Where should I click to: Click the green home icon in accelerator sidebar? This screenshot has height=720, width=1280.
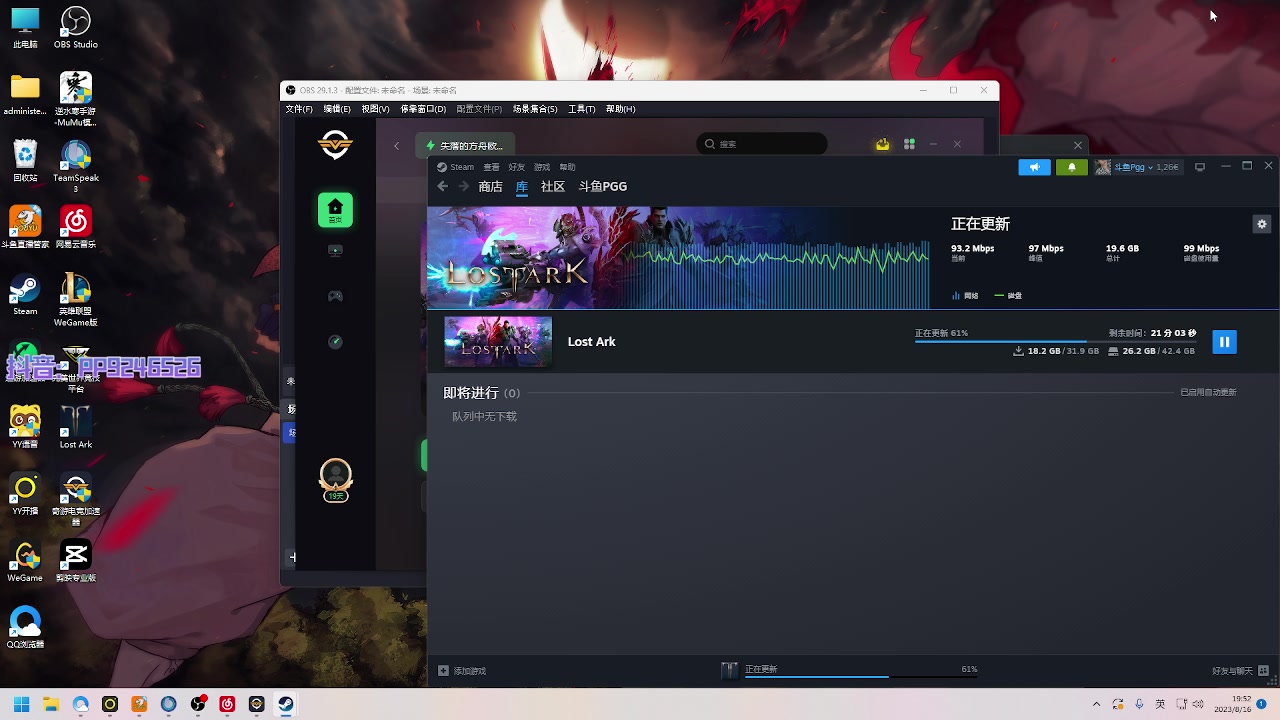[336, 210]
